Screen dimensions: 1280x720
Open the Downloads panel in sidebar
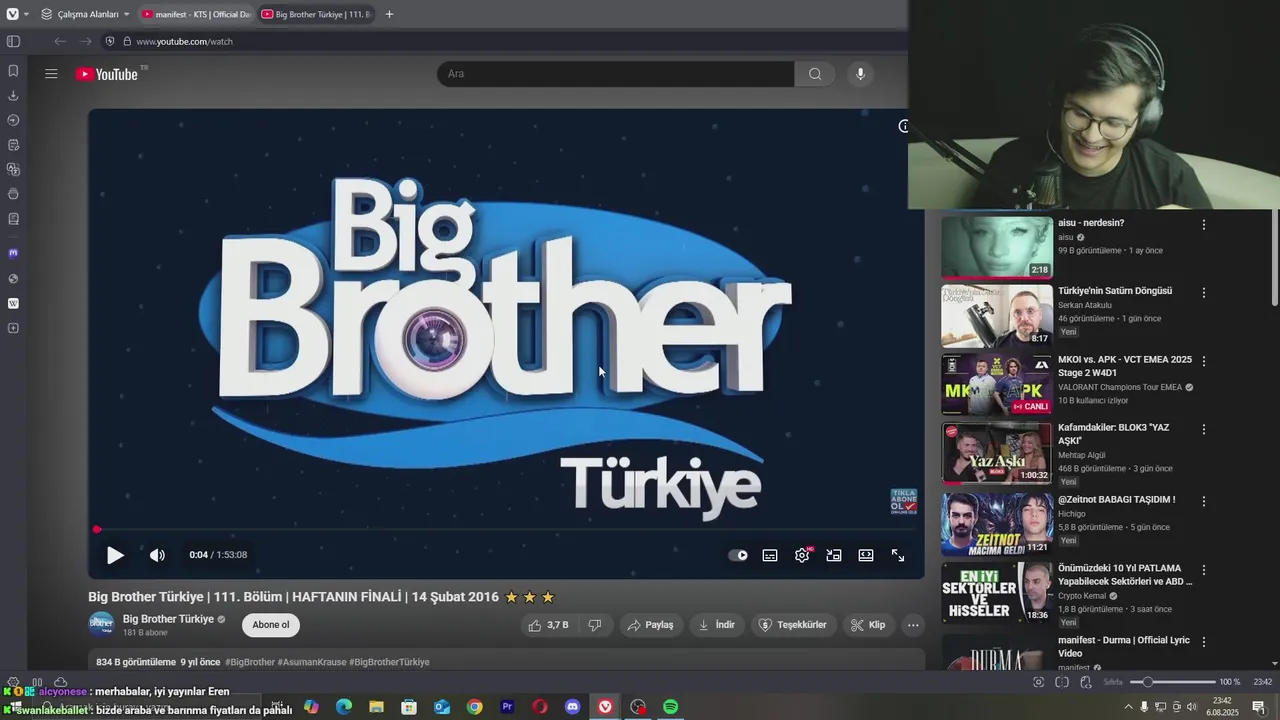click(13, 96)
